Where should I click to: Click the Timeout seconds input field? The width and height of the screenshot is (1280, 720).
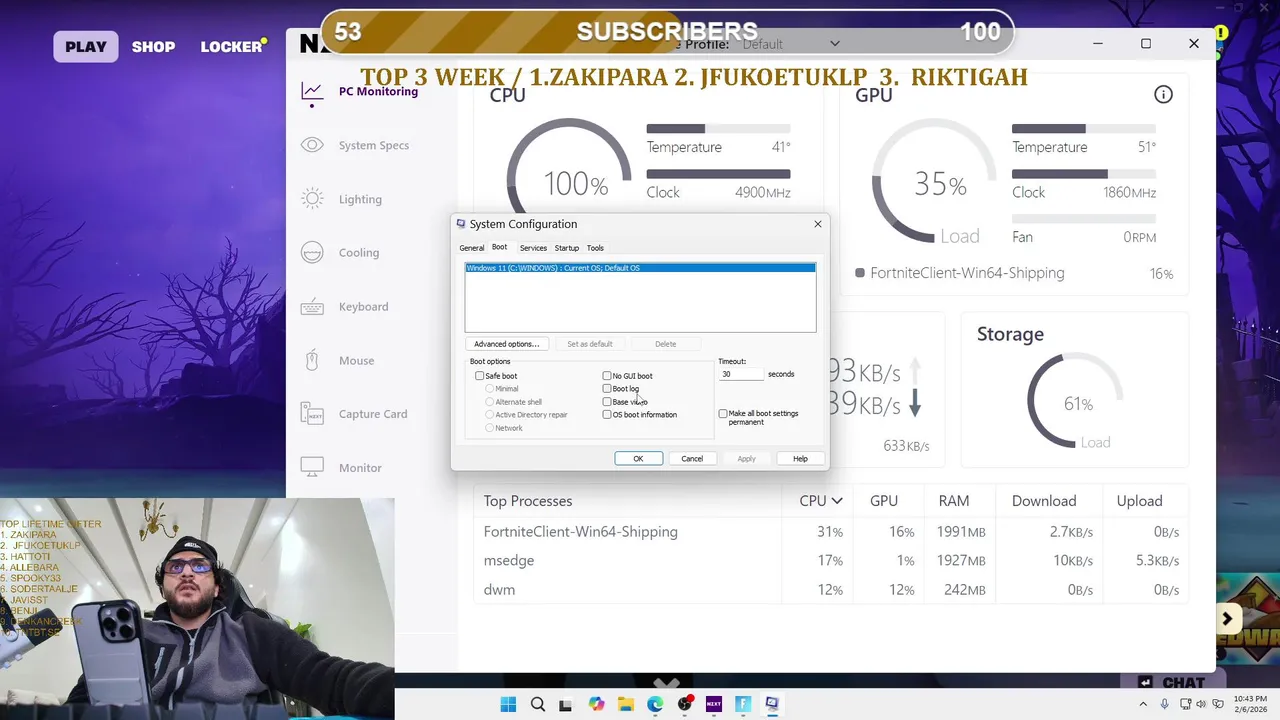click(741, 374)
